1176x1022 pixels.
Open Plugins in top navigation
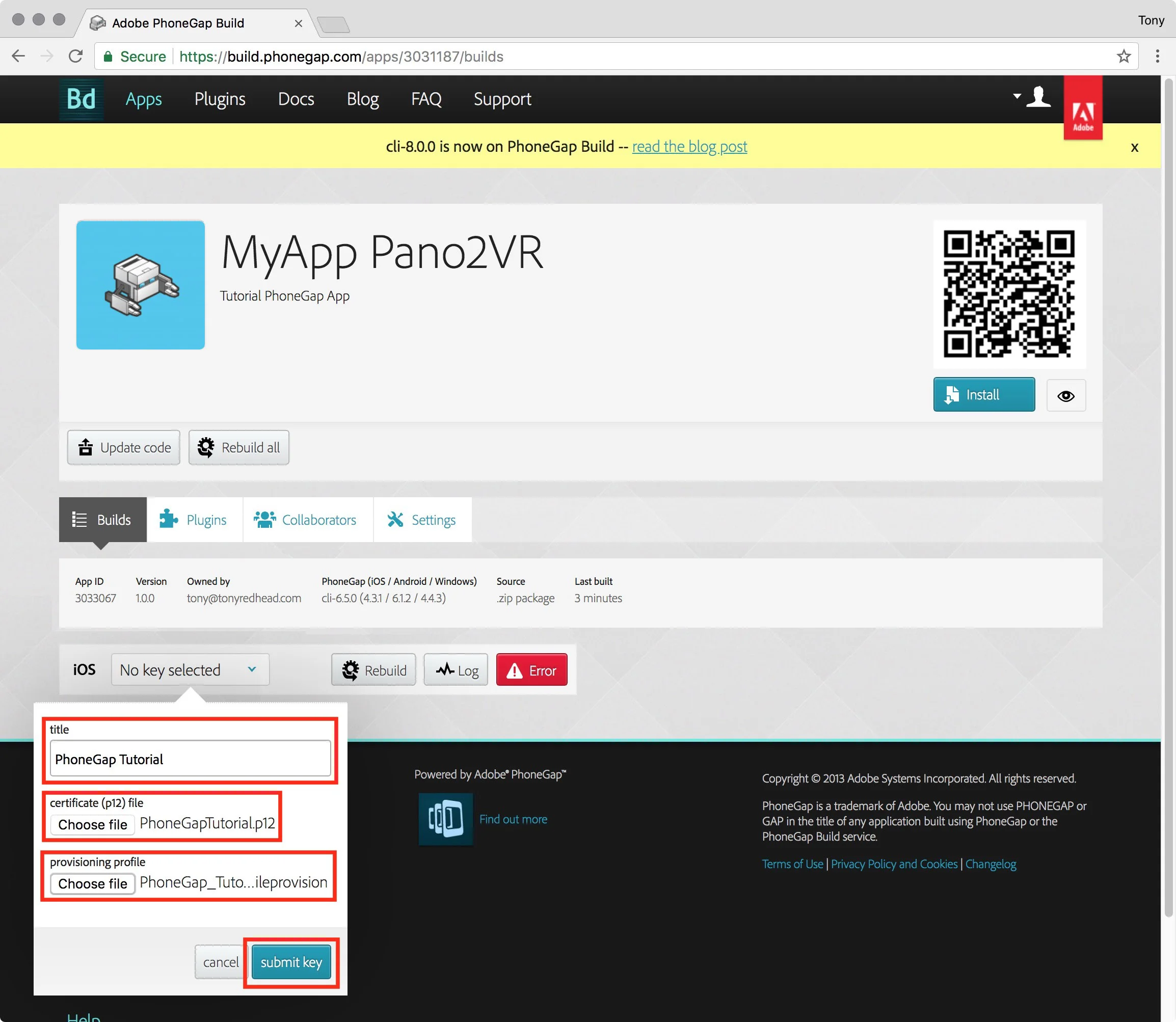(220, 99)
